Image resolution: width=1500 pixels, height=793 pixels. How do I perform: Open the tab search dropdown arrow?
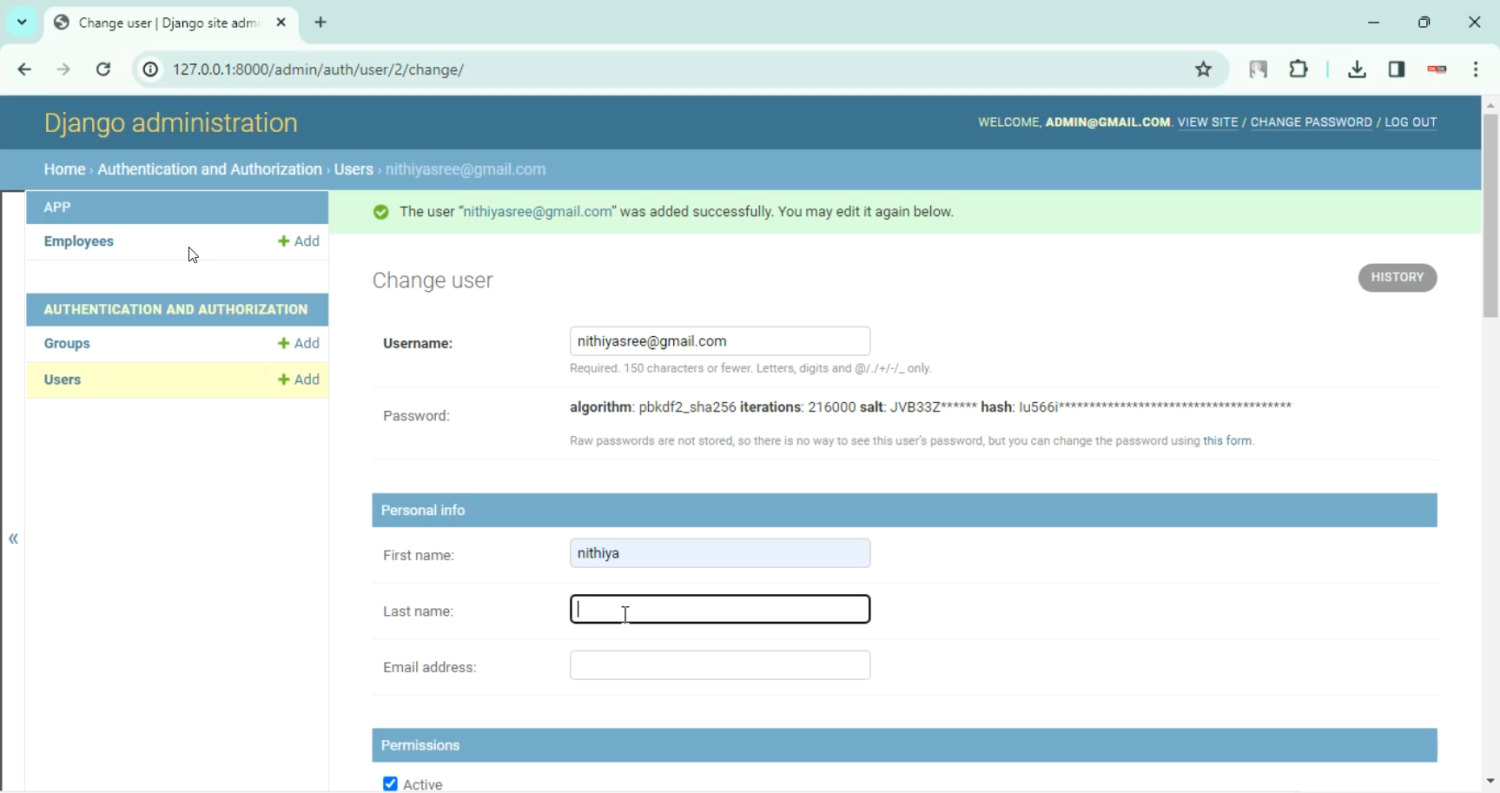coord(21,22)
